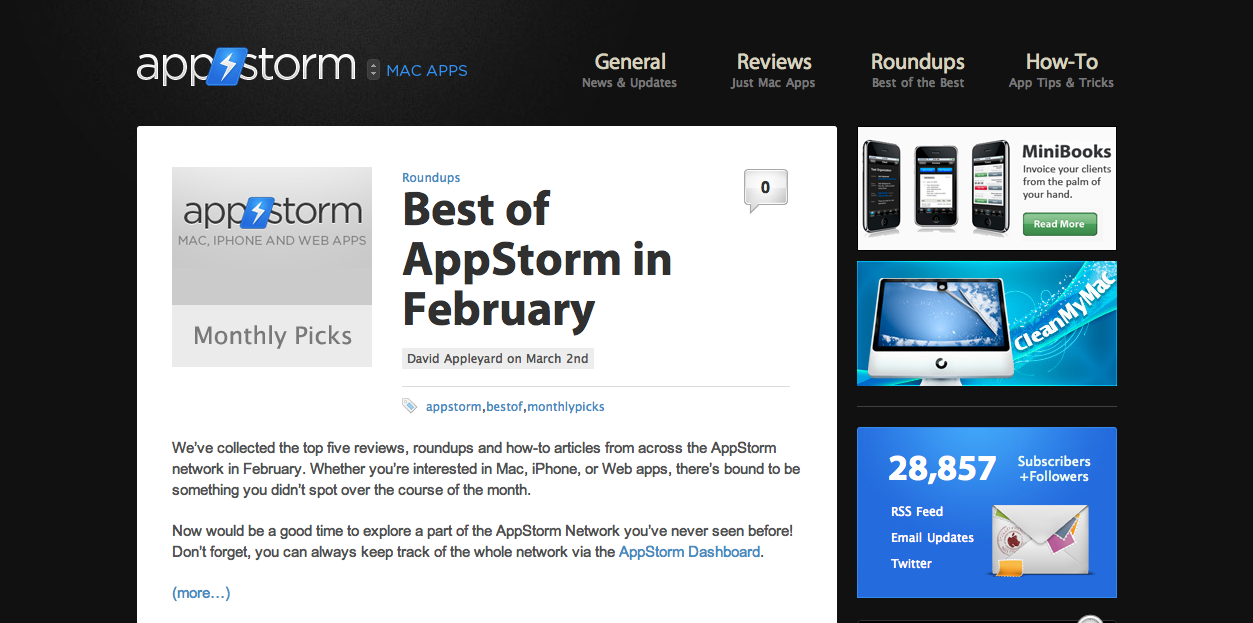
Task: Click the 28,857 subscriber count
Action: (x=942, y=468)
